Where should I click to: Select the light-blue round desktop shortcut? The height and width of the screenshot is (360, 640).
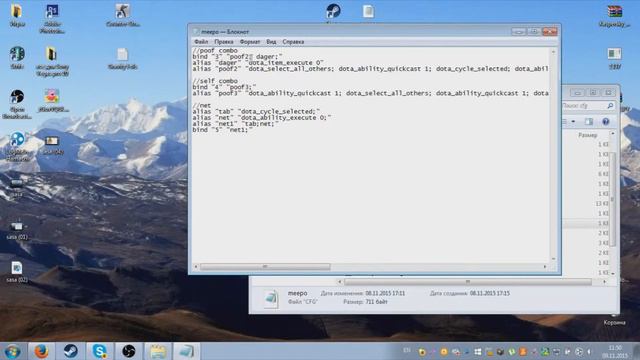(x=17, y=146)
